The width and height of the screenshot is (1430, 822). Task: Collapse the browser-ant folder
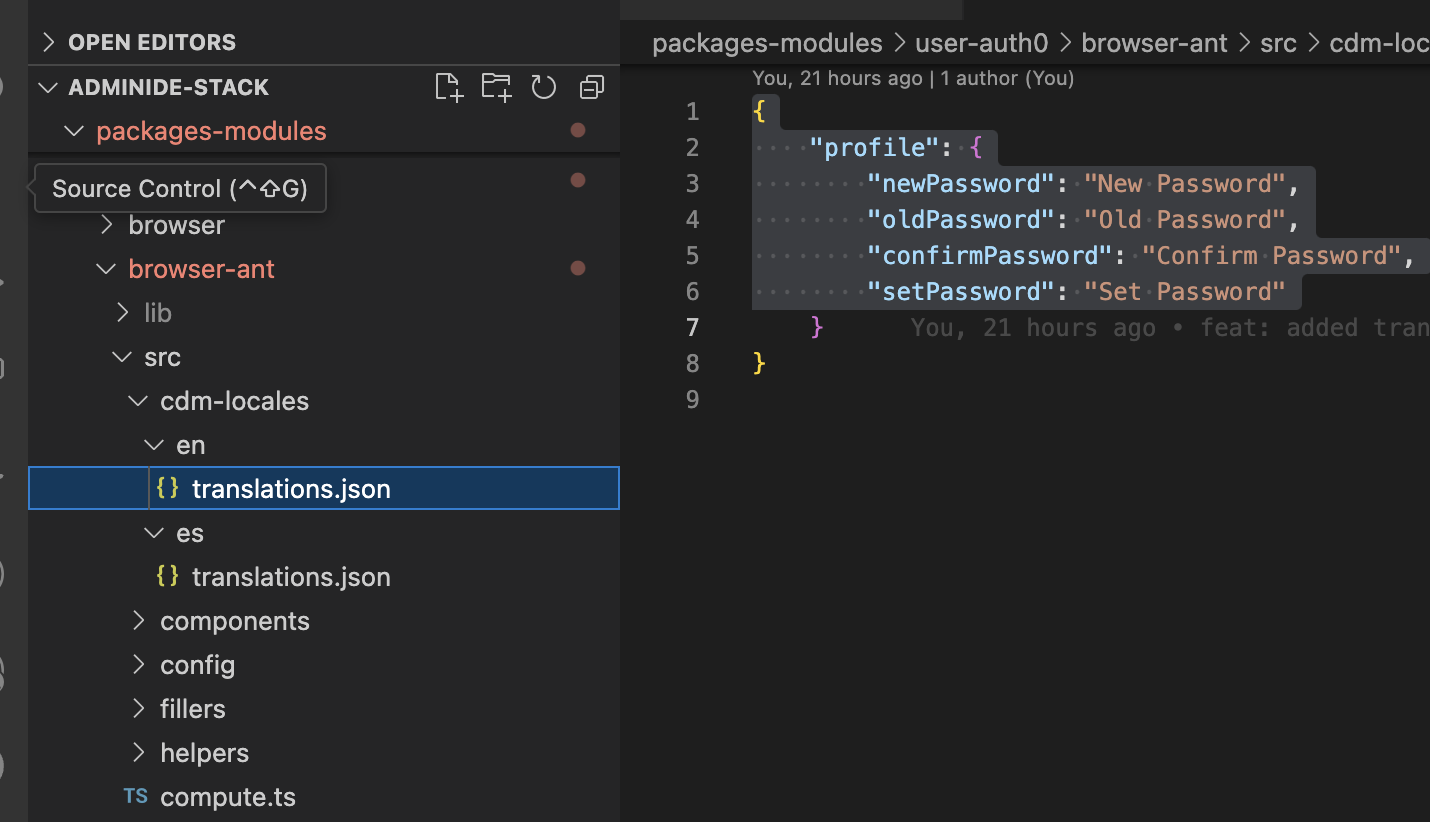(105, 269)
